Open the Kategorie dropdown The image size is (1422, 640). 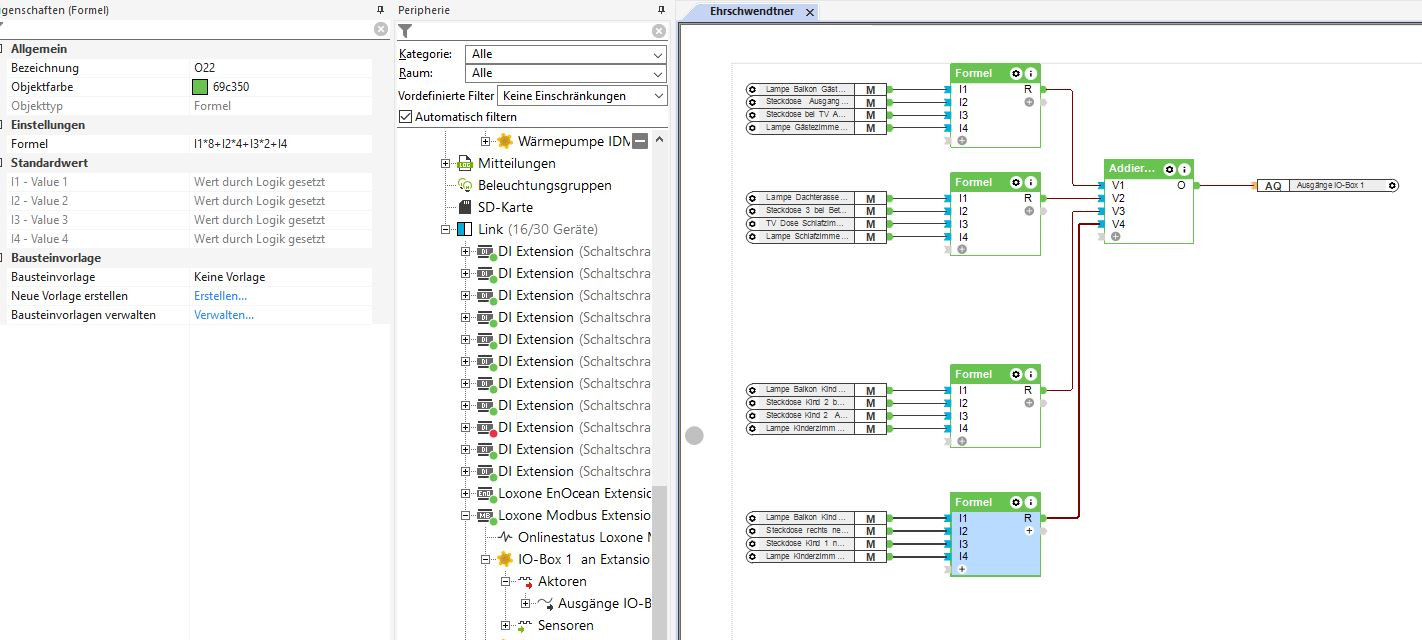tap(565, 54)
